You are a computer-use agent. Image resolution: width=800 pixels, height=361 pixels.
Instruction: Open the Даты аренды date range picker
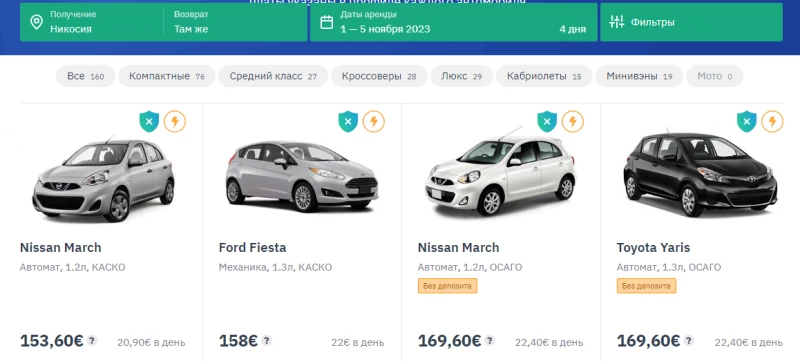coord(454,22)
